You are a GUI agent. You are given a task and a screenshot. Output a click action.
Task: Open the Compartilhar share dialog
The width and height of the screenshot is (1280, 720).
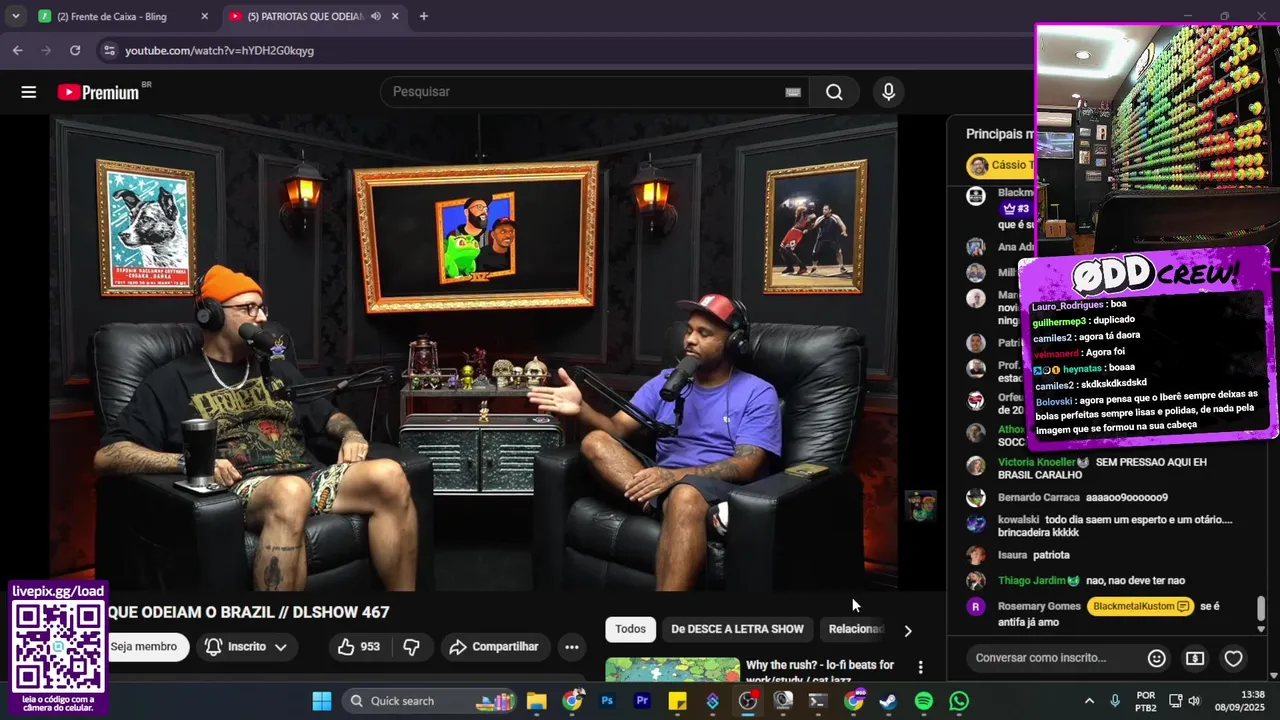pos(494,647)
